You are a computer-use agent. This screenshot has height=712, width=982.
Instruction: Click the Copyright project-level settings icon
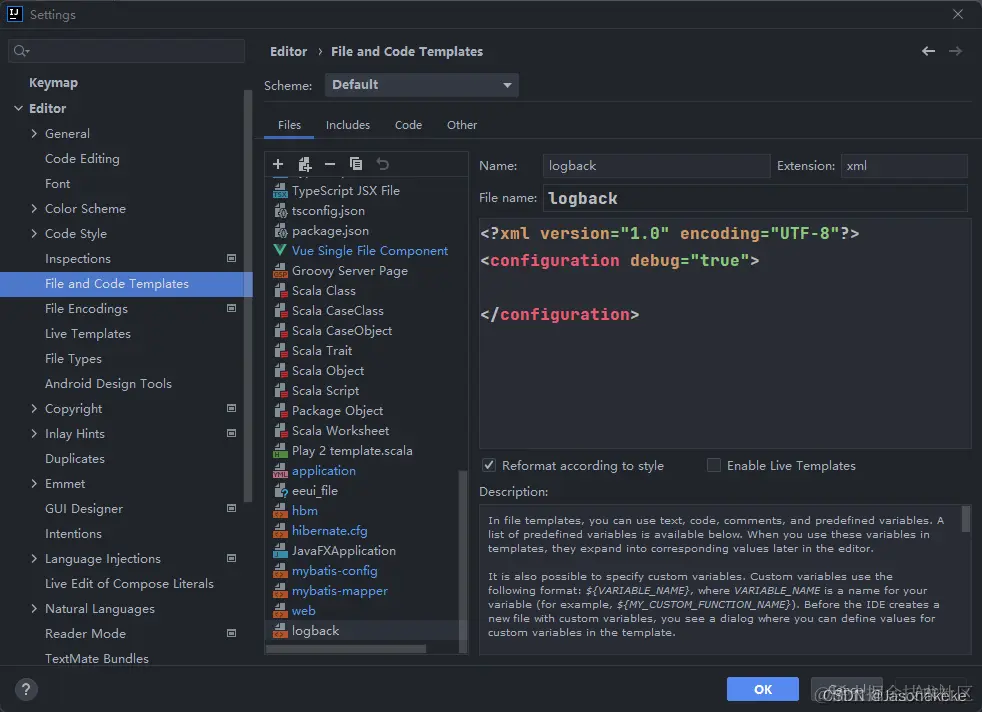tap(231, 408)
